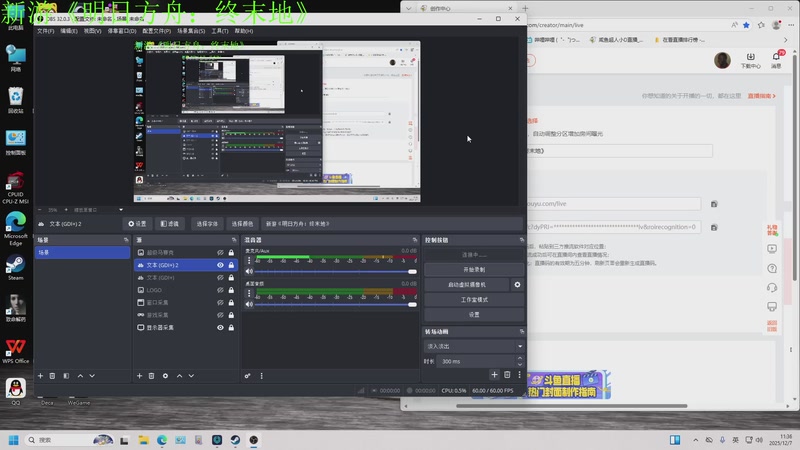Delete the selected scene with trash icon
Screen dimensions: 800x450
tap(52, 376)
